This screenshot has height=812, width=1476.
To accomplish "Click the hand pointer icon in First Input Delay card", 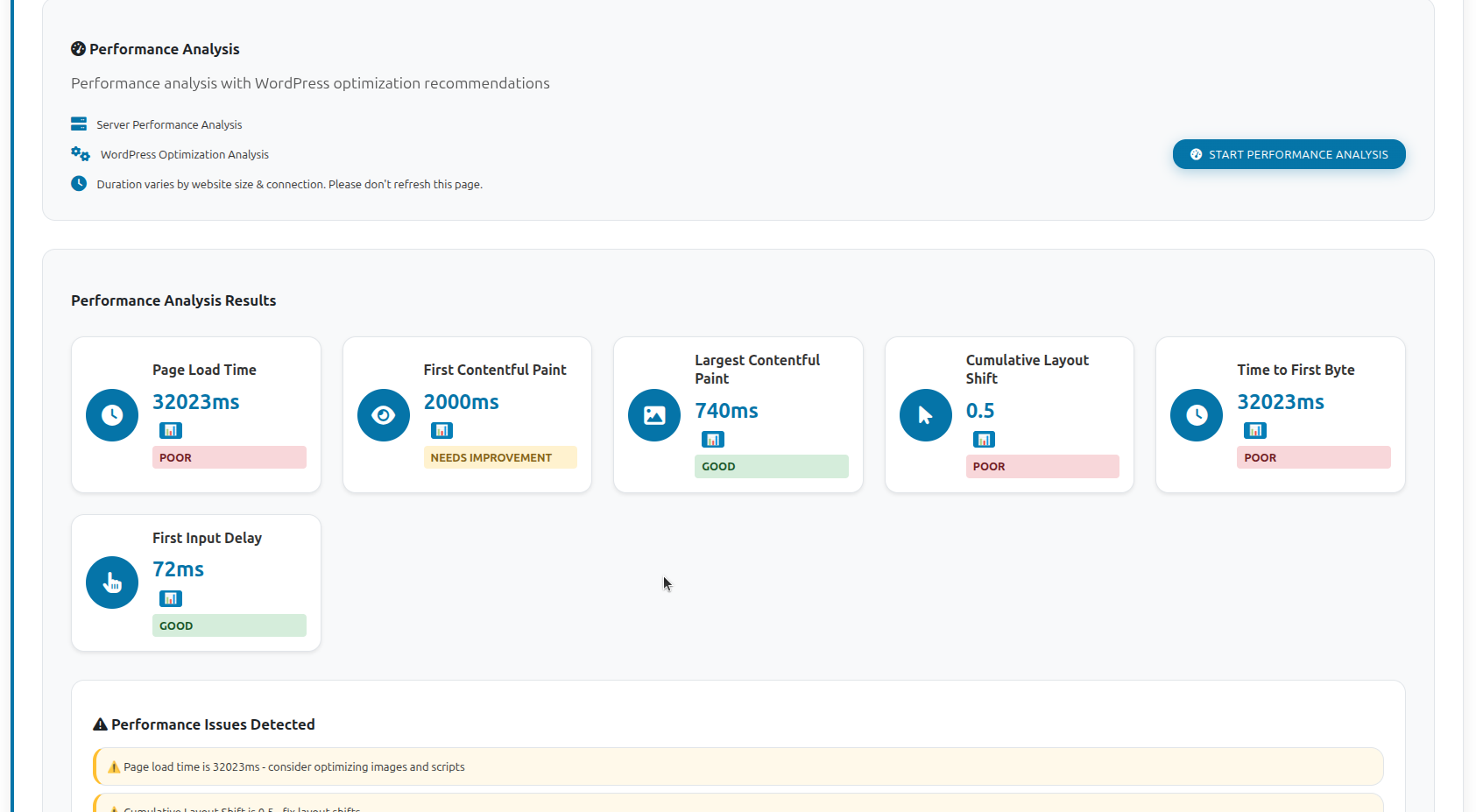I will pyautogui.click(x=112, y=583).
